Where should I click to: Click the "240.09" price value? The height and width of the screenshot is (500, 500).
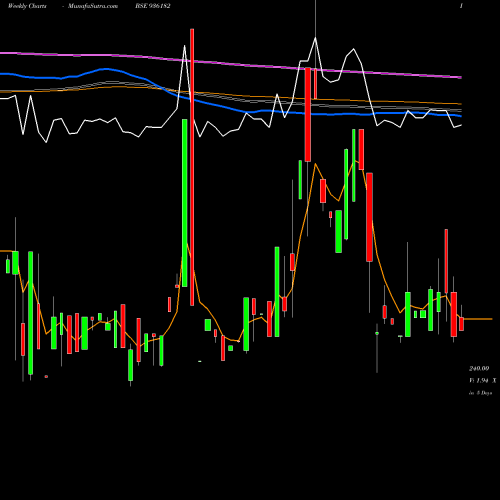pyautogui.click(x=479, y=368)
